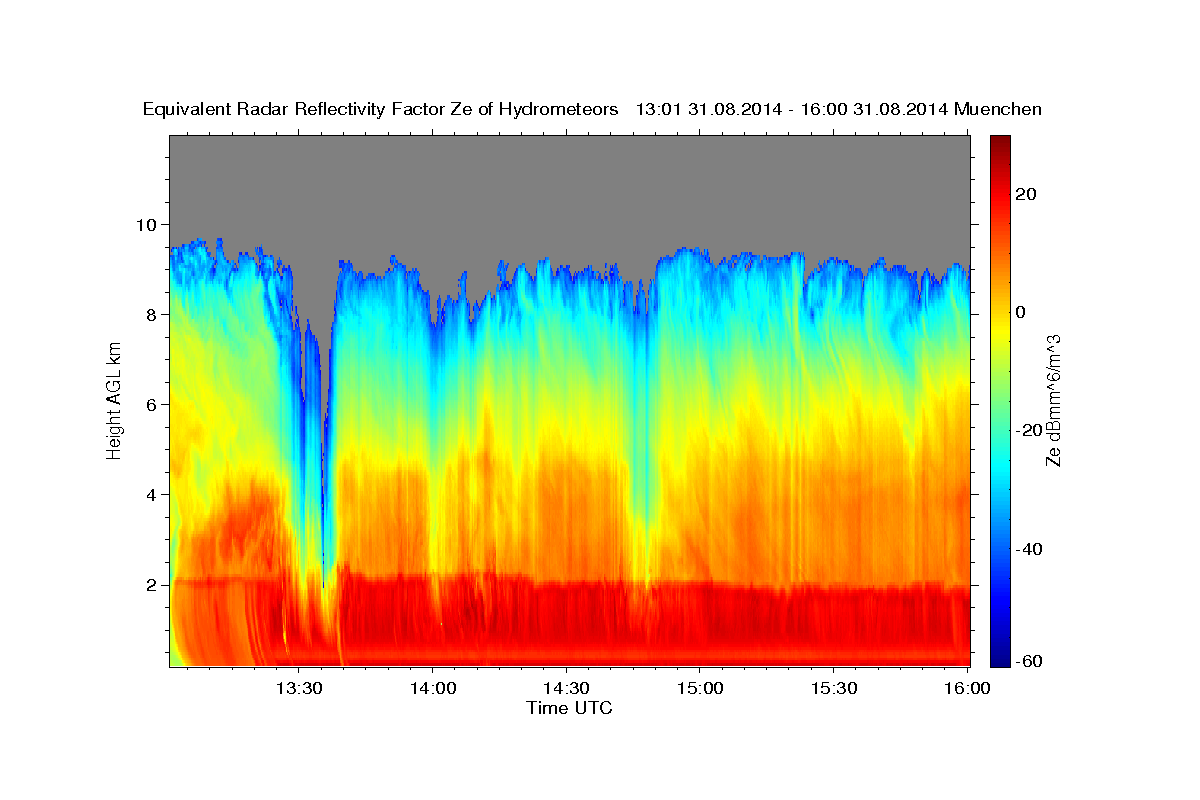This screenshot has height=800, width=1200.
Task: Click the 'Height AGL km' axis label
Action: tap(114, 401)
